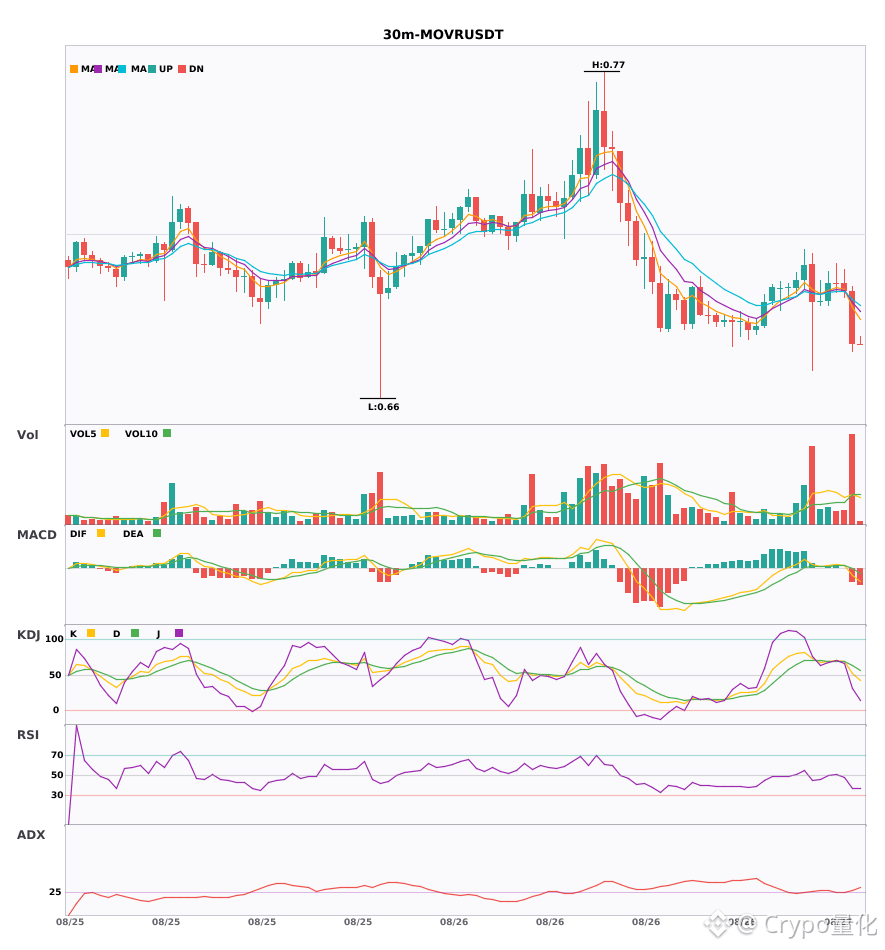The width and height of the screenshot is (885, 950).
Task: Click the D line green swatch
Action: tap(135, 633)
